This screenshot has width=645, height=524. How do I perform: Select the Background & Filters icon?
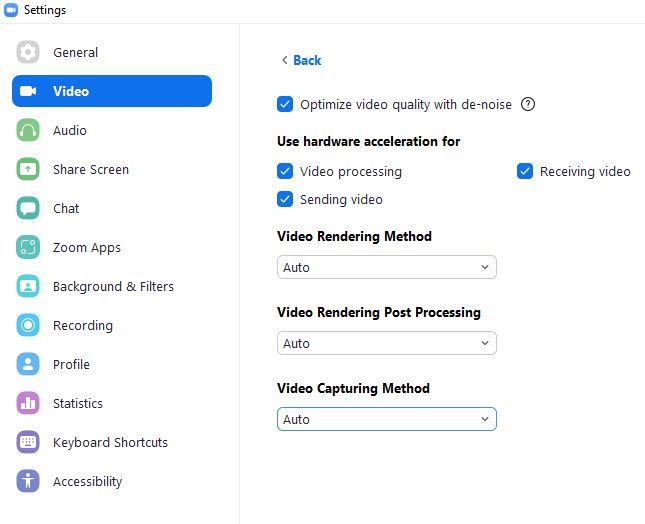pyautogui.click(x=28, y=286)
